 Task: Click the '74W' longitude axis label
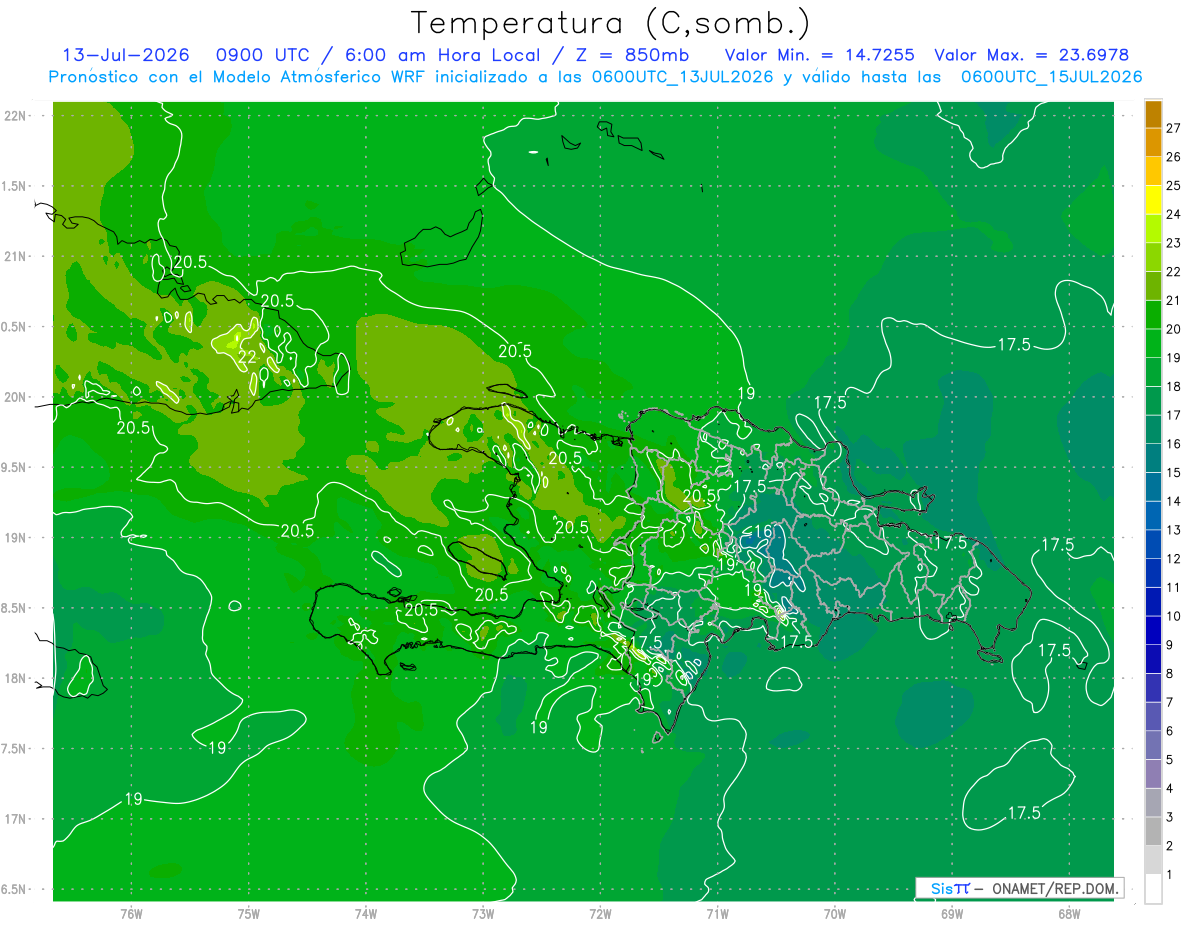366,914
